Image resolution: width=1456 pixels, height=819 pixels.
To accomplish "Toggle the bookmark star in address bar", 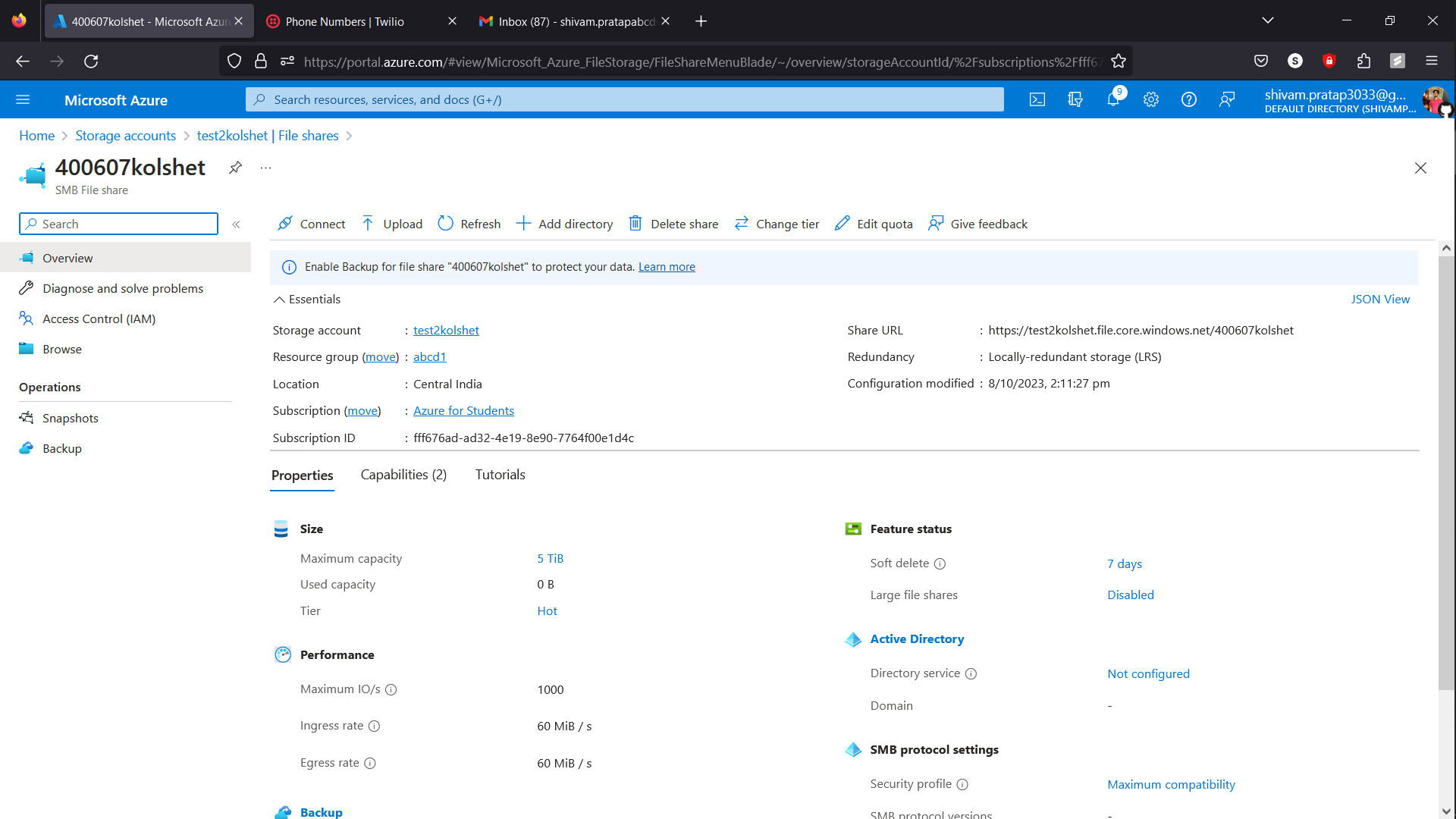I will (1119, 61).
